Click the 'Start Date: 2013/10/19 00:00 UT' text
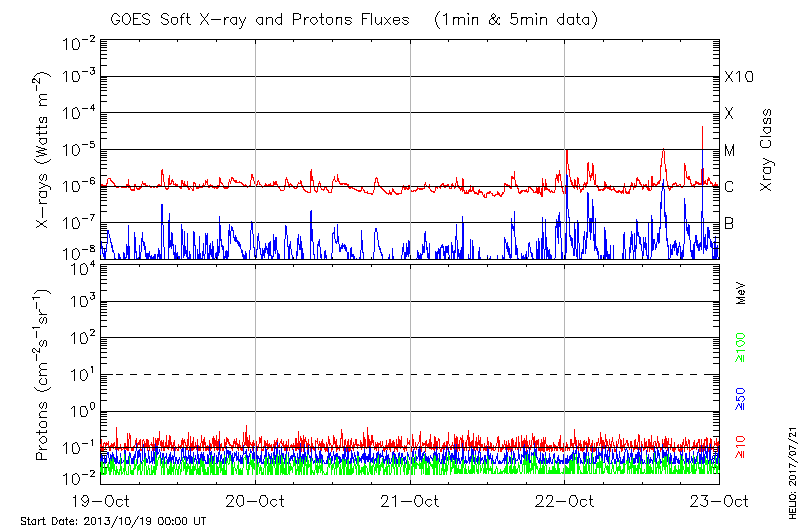The image size is (800, 530). pos(113,521)
